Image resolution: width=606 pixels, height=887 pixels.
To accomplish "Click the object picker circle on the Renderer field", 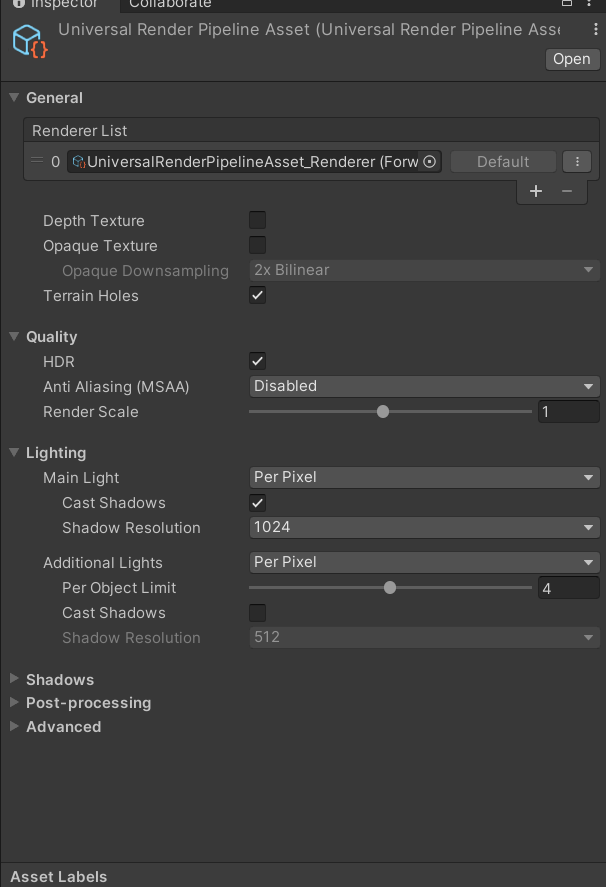I will click(430, 161).
